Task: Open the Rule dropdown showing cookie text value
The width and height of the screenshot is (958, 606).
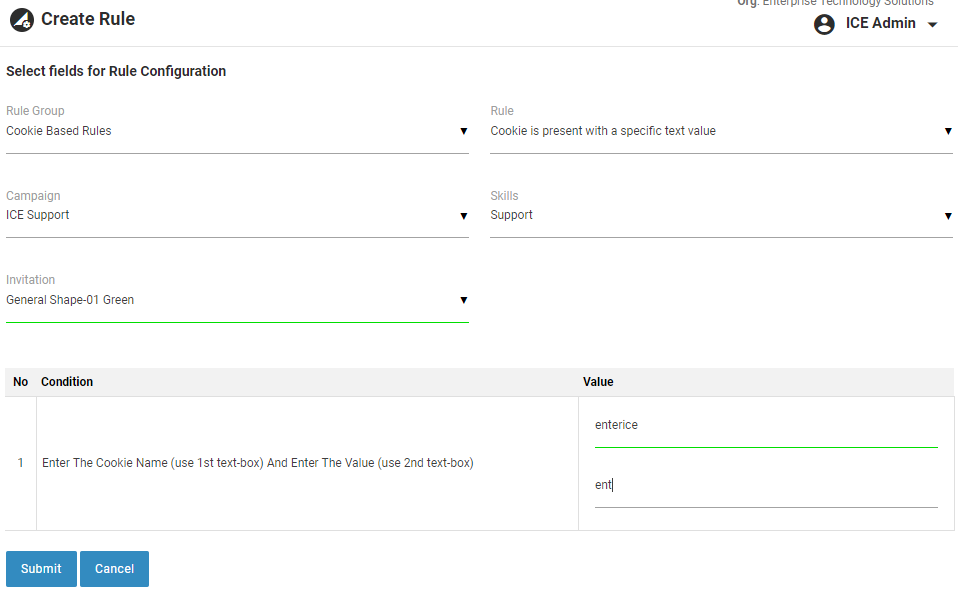Action: (x=720, y=131)
